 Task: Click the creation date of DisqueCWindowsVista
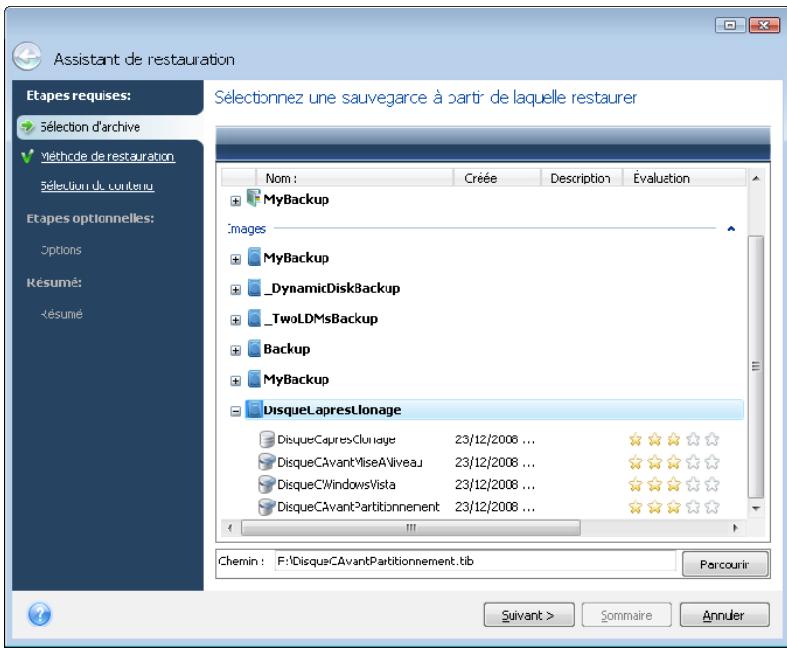click(495, 485)
